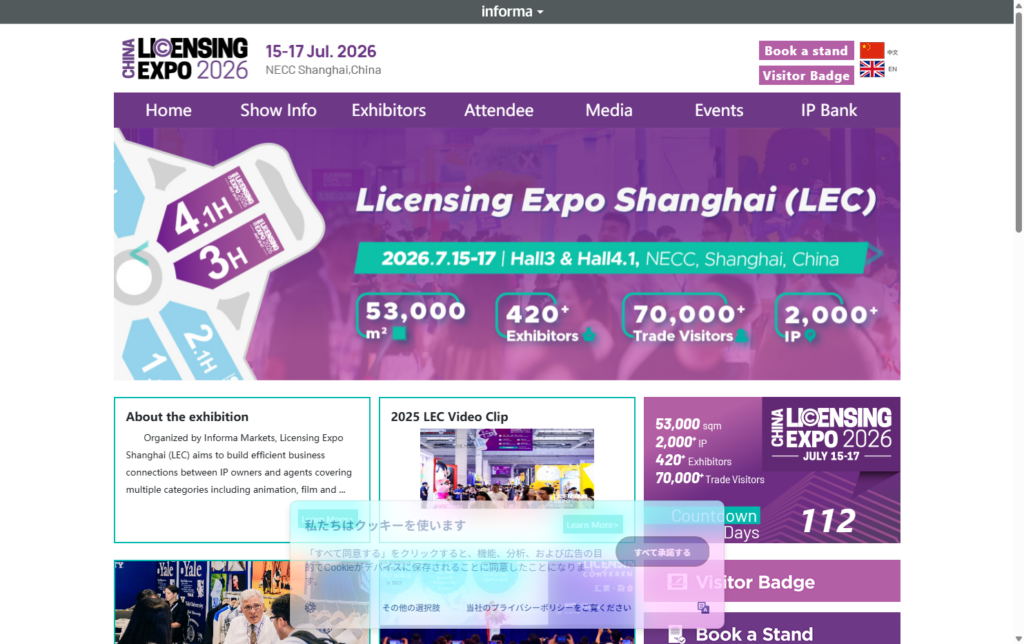
Task: Select the Events menu item
Action: [719, 110]
